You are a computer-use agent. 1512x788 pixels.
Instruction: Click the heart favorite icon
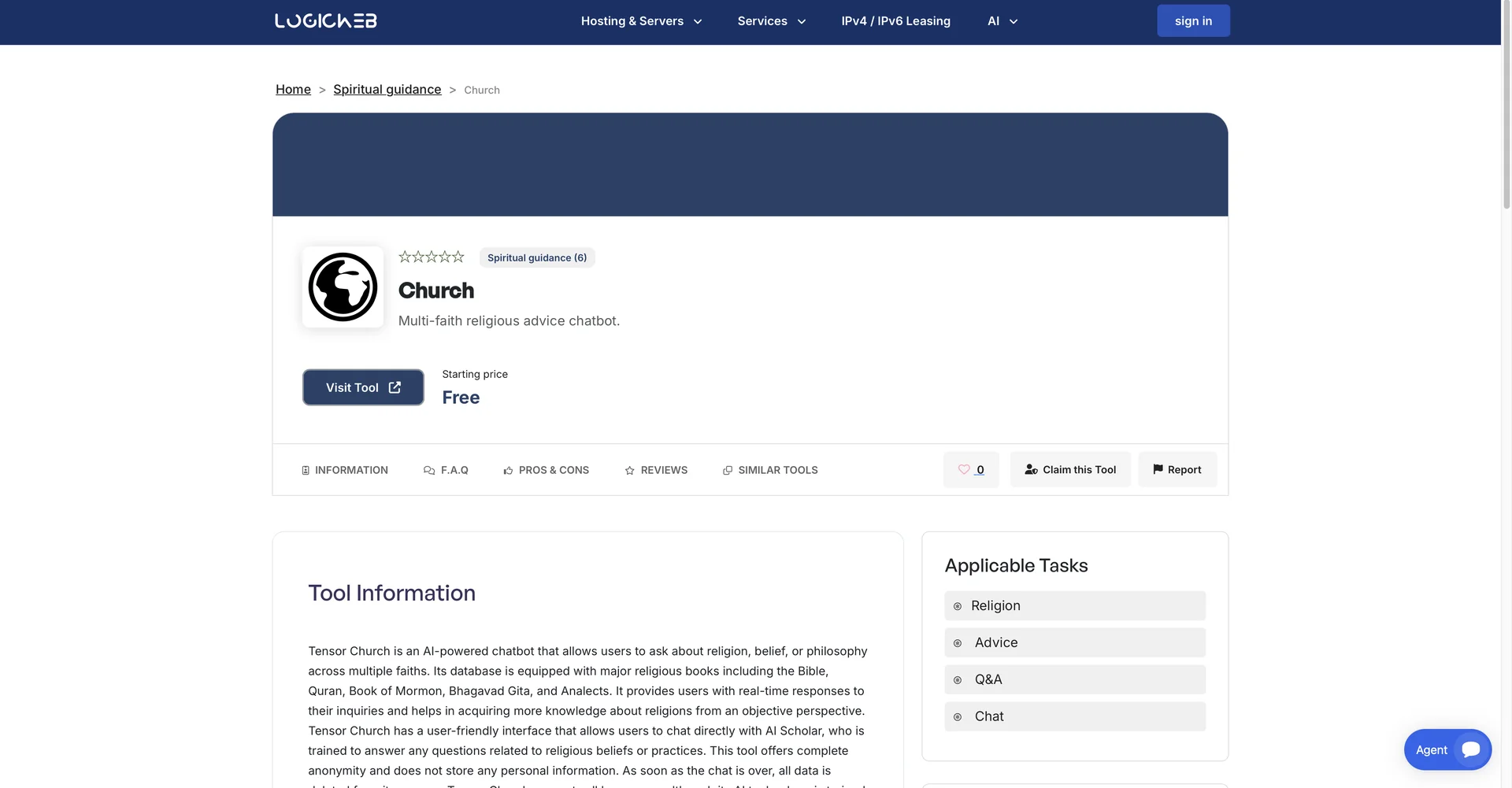coord(964,469)
